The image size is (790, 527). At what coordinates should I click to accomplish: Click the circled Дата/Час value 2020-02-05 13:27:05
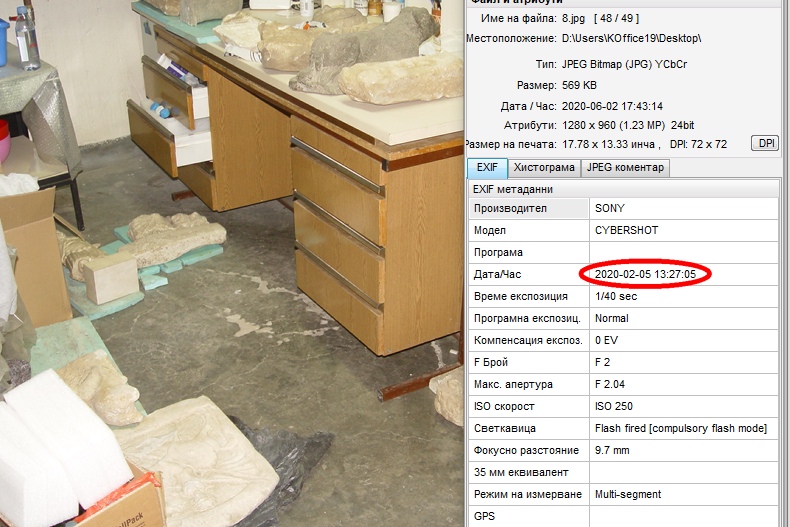pyautogui.click(x=645, y=274)
